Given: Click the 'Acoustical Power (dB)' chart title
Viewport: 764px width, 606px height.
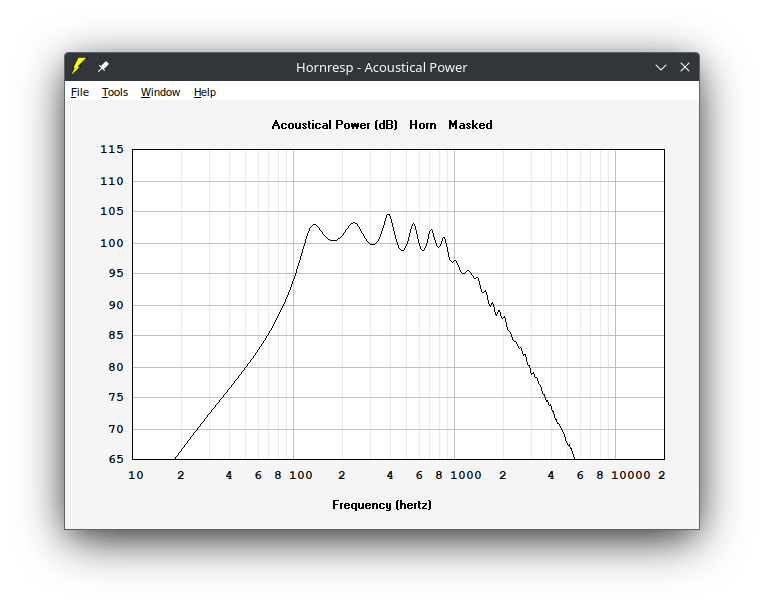Looking at the screenshot, I should (335, 125).
